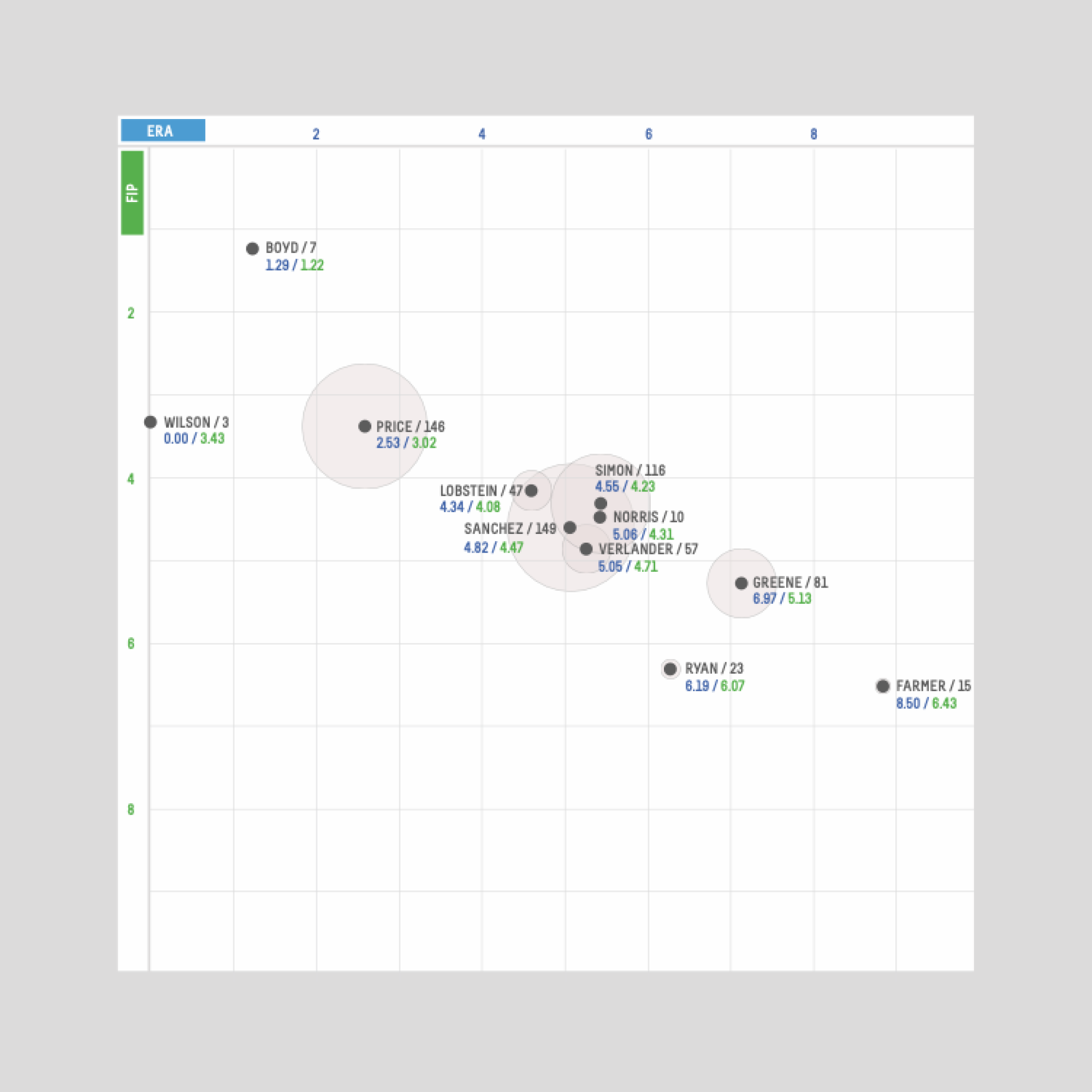The width and height of the screenshot is (1092, 1092).
Task: Click the value text '4.82 / 4.47'
Action: click(x=494, y=548)
